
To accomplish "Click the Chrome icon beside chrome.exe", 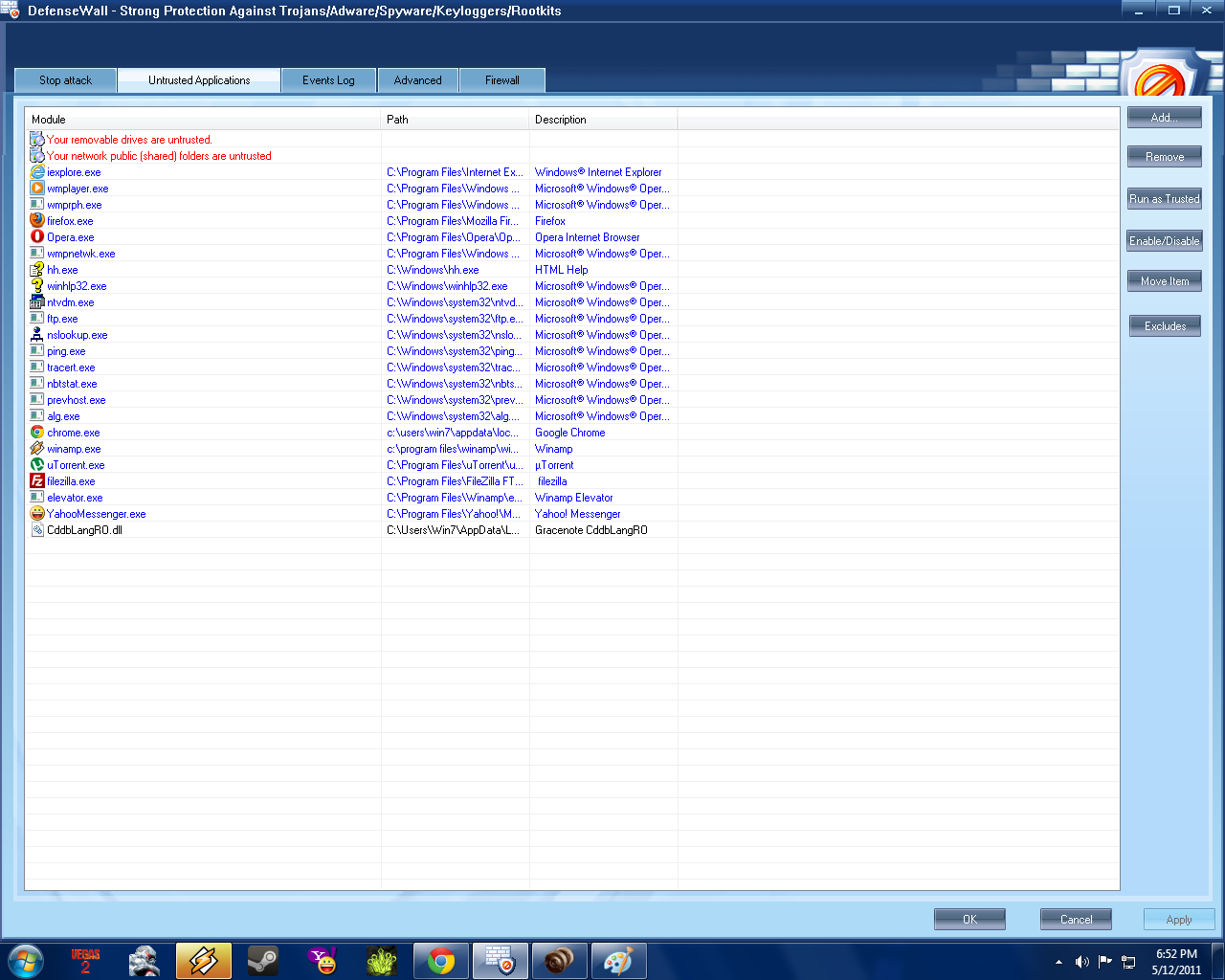I will [37, 433].
